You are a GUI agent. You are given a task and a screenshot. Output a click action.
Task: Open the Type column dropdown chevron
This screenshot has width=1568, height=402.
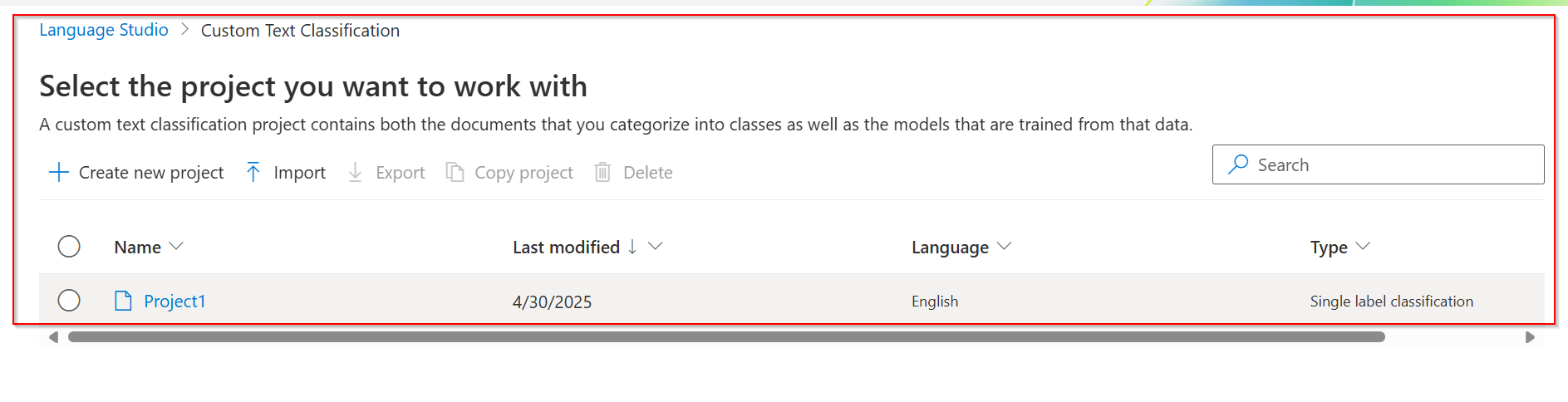tap(1363, 247)
